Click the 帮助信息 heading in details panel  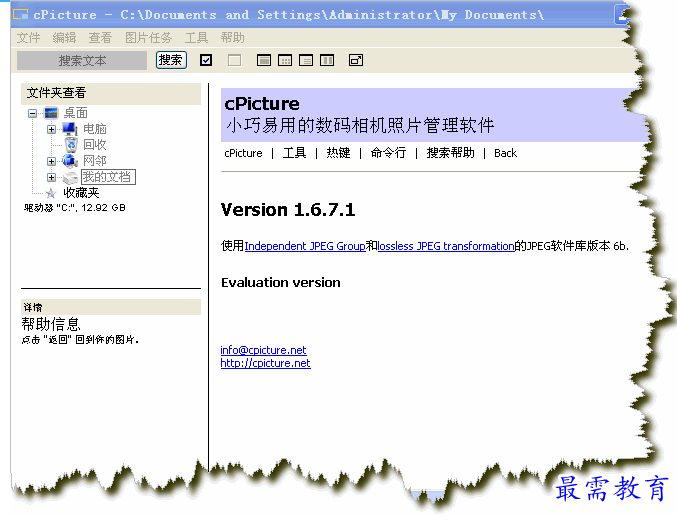click(x=51, y=324)
